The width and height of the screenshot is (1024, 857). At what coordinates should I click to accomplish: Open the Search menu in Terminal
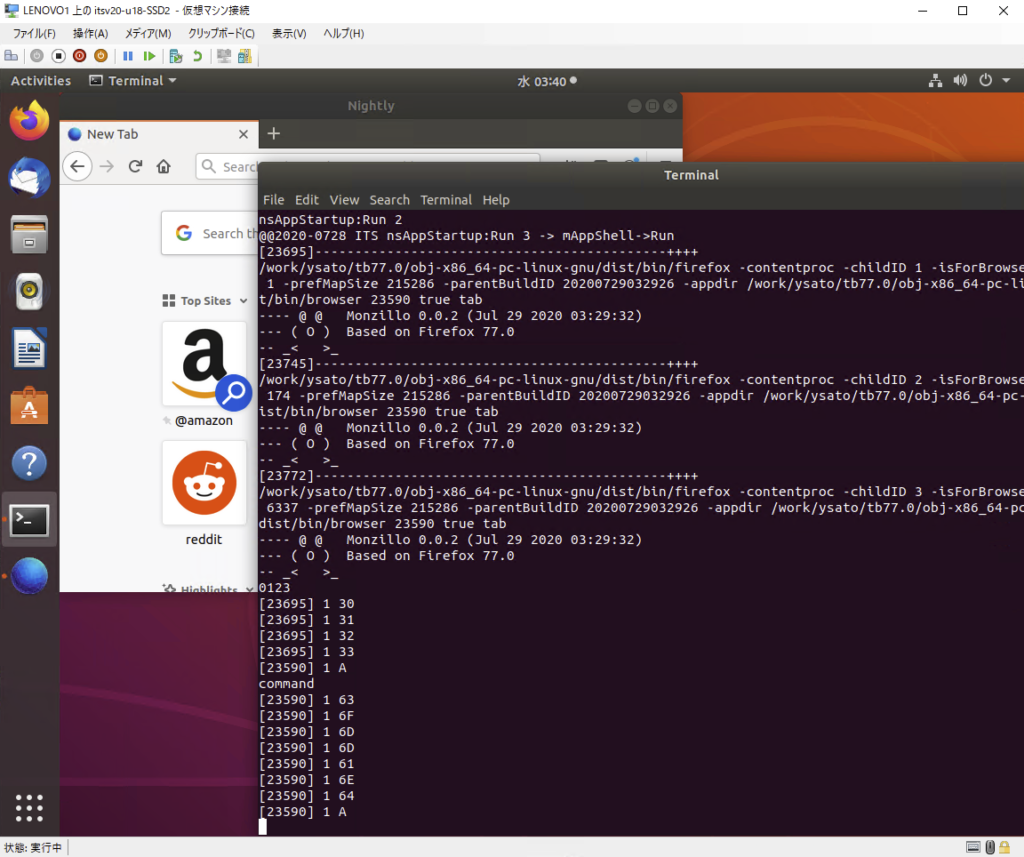point(389,200)
